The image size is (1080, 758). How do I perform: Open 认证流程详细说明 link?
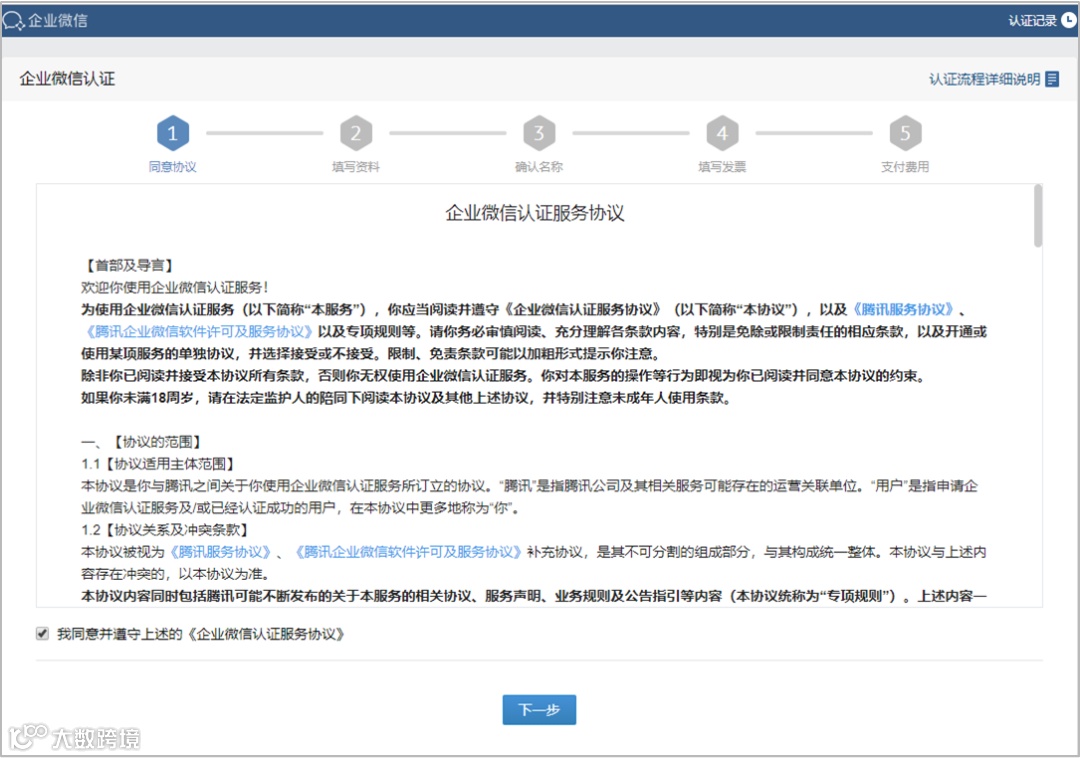click(x=984, y=79)
